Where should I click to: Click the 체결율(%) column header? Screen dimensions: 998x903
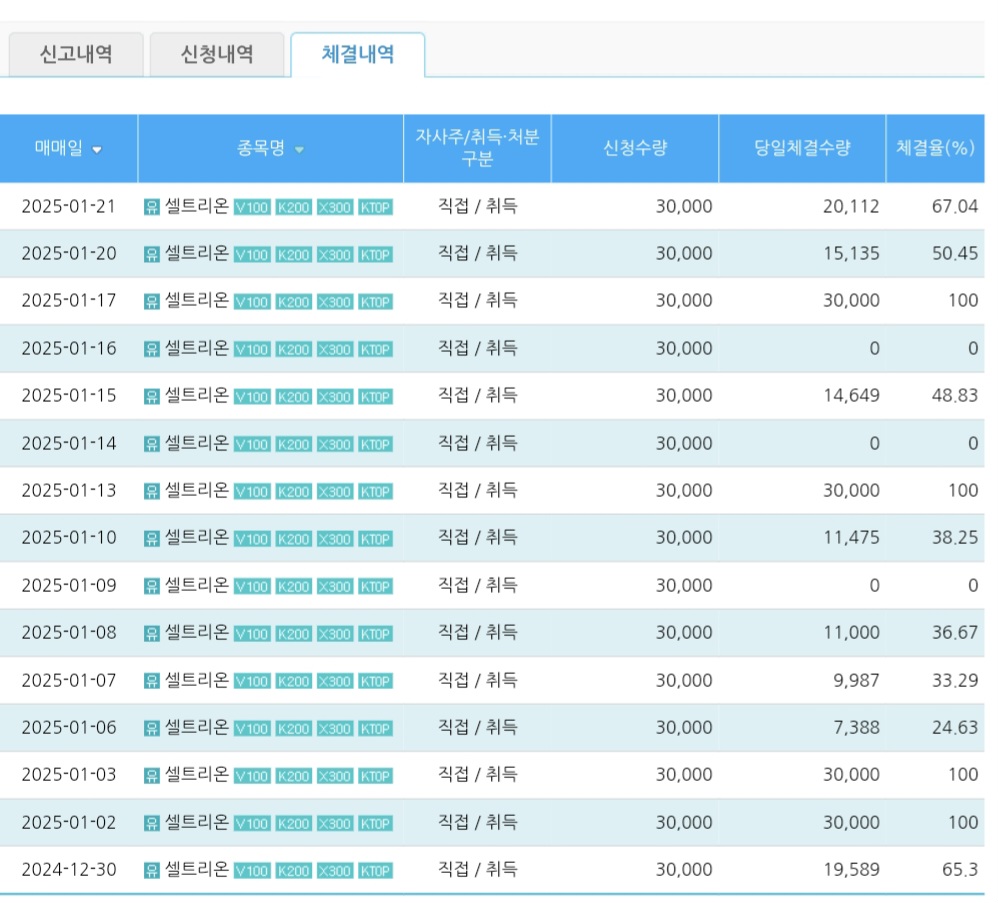[935, 148]
